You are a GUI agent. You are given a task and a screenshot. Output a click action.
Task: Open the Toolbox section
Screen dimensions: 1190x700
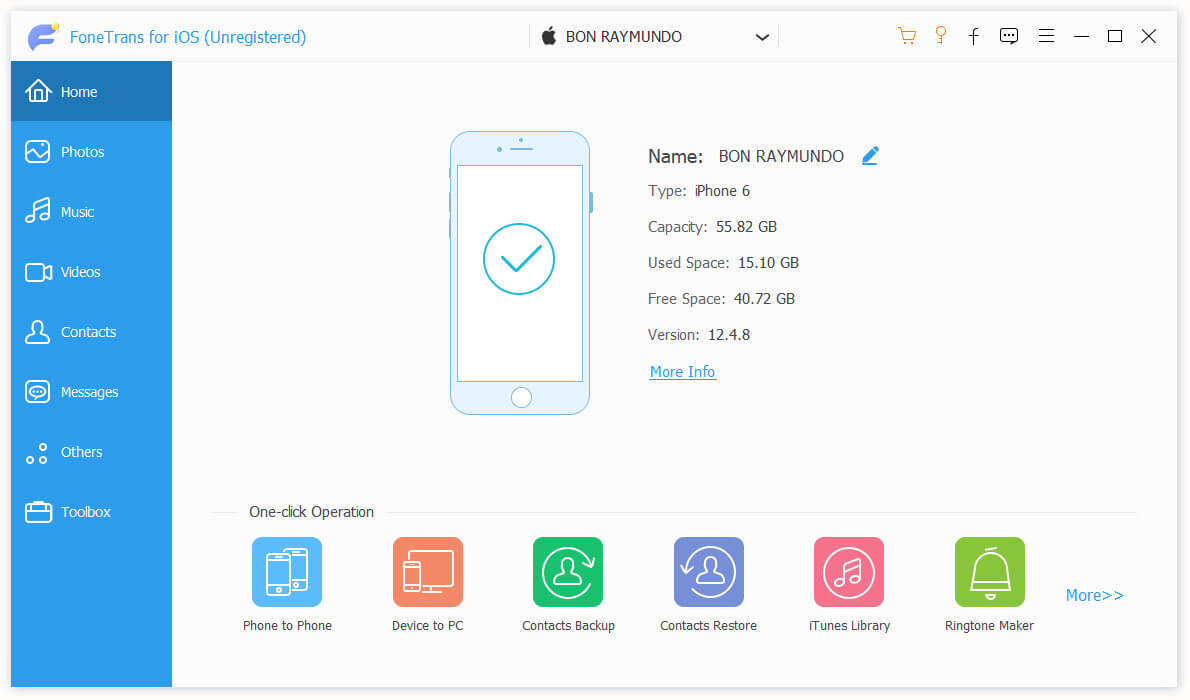pyautogui.click(x=91, y=512)
